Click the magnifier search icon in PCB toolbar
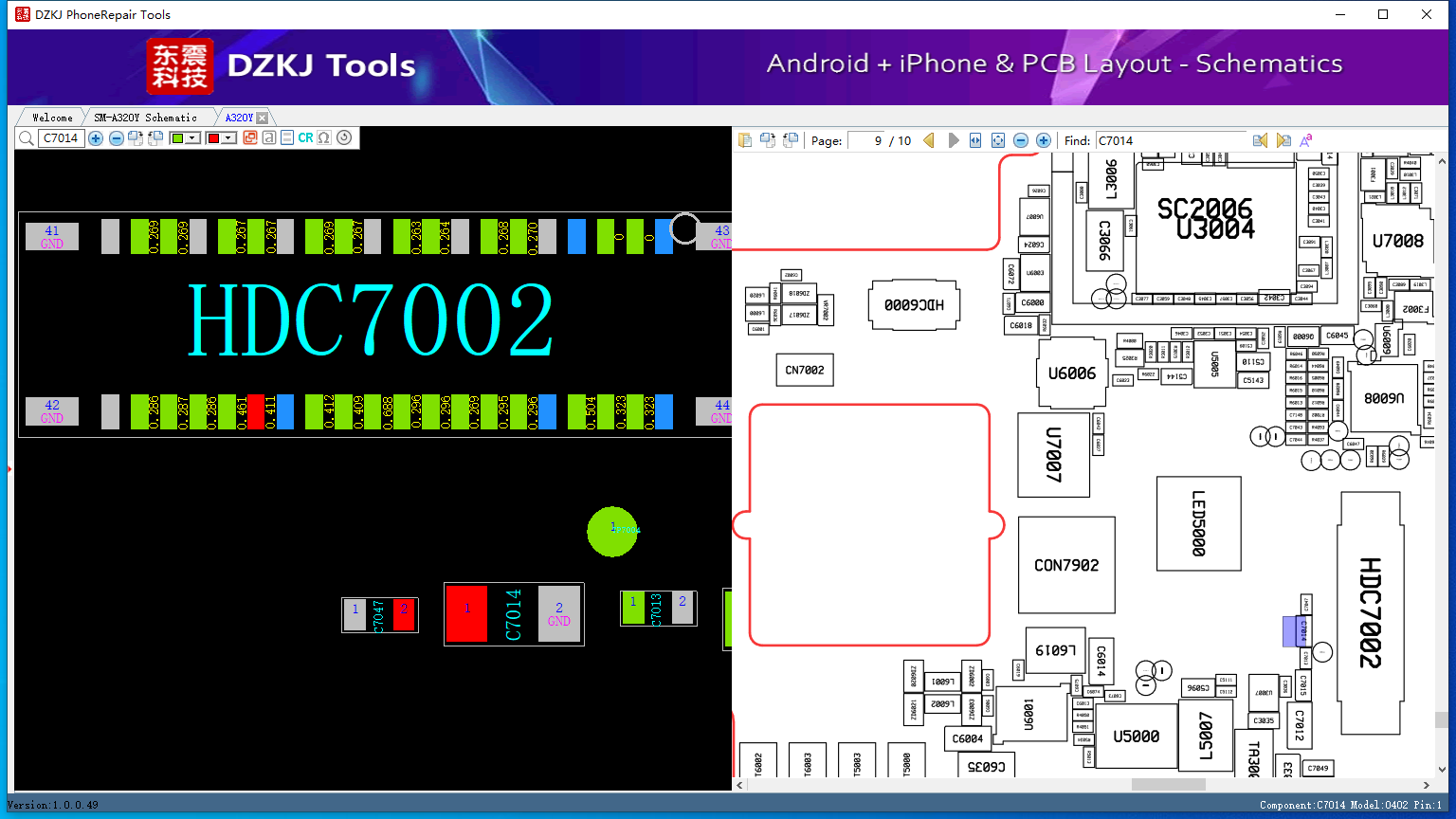 pos(27,138)
